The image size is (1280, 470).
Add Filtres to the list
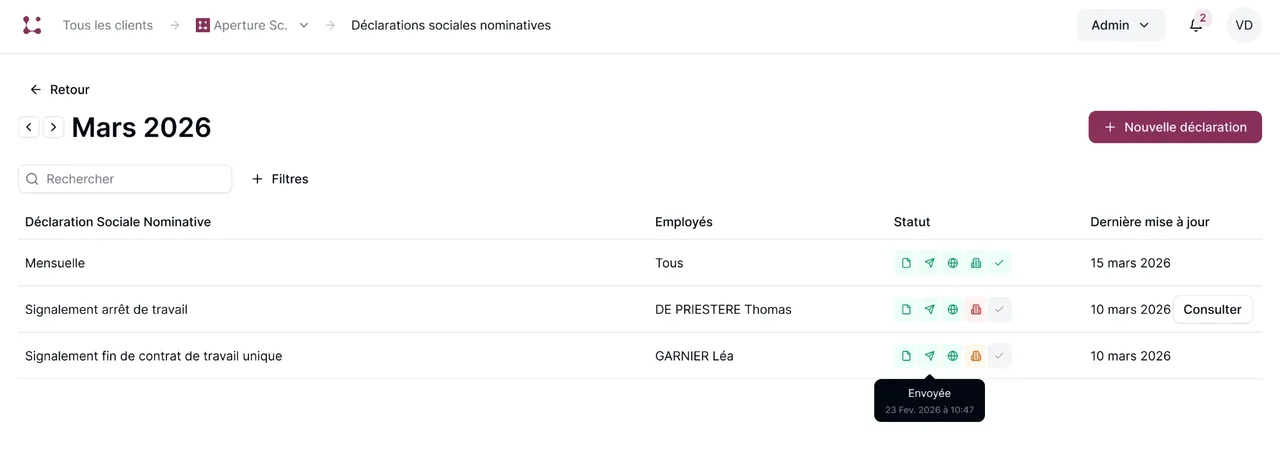point(280,179)
